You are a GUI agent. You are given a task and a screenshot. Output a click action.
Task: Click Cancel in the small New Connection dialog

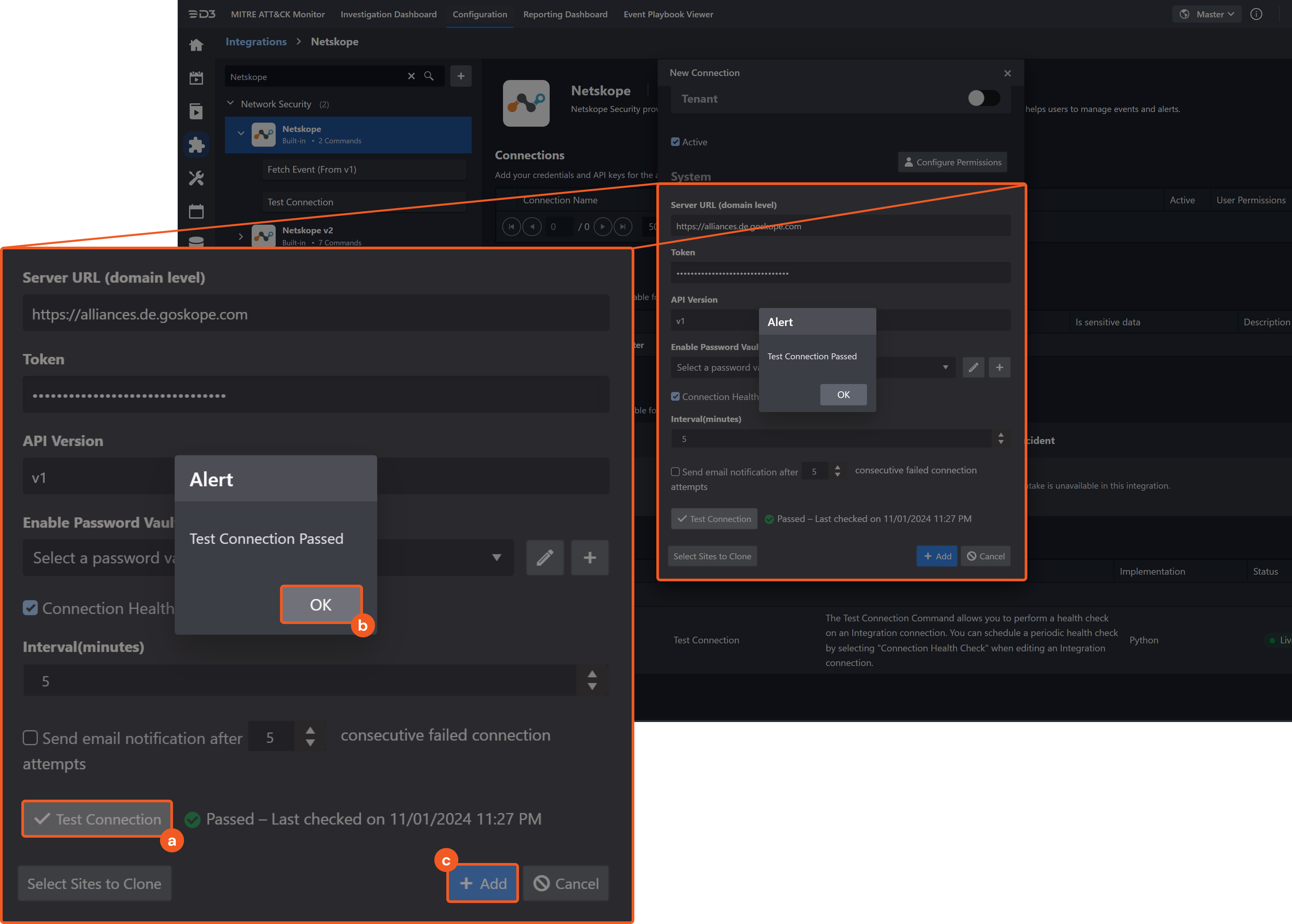986,556
